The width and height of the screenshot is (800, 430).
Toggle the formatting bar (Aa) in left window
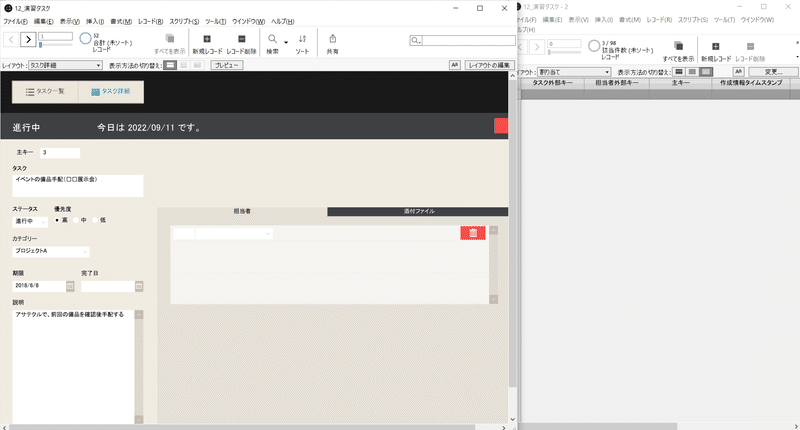click(455, 65)
